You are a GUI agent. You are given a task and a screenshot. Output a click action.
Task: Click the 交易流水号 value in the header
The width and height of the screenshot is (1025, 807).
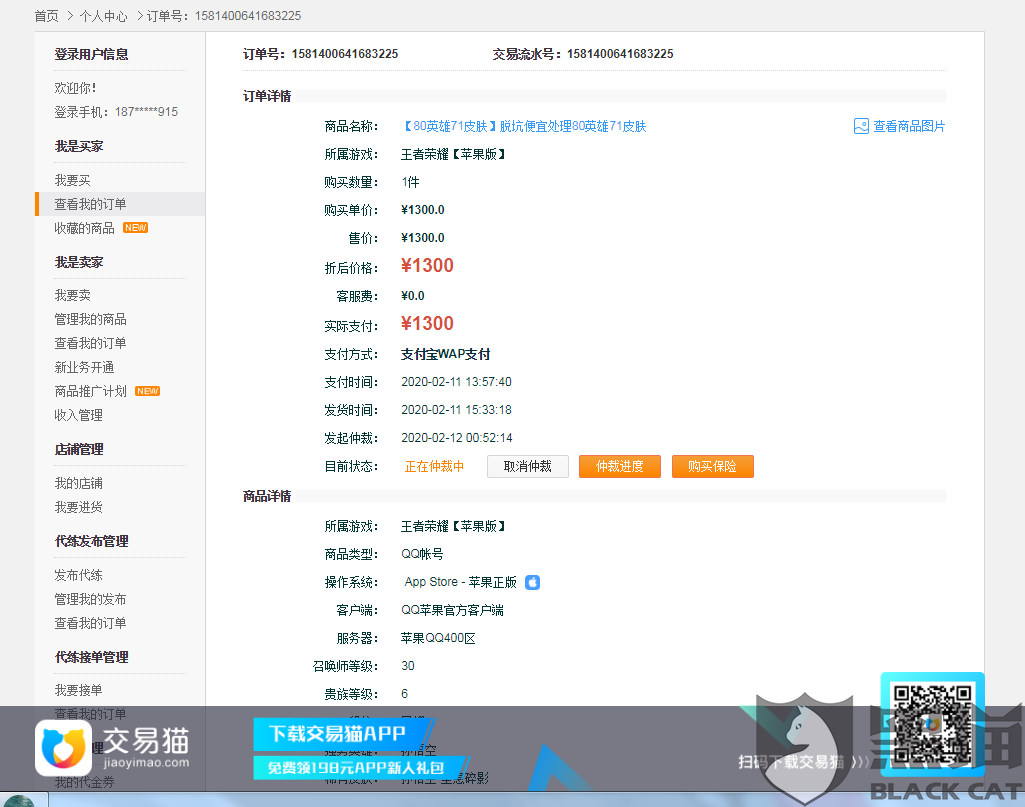point(620,54)
